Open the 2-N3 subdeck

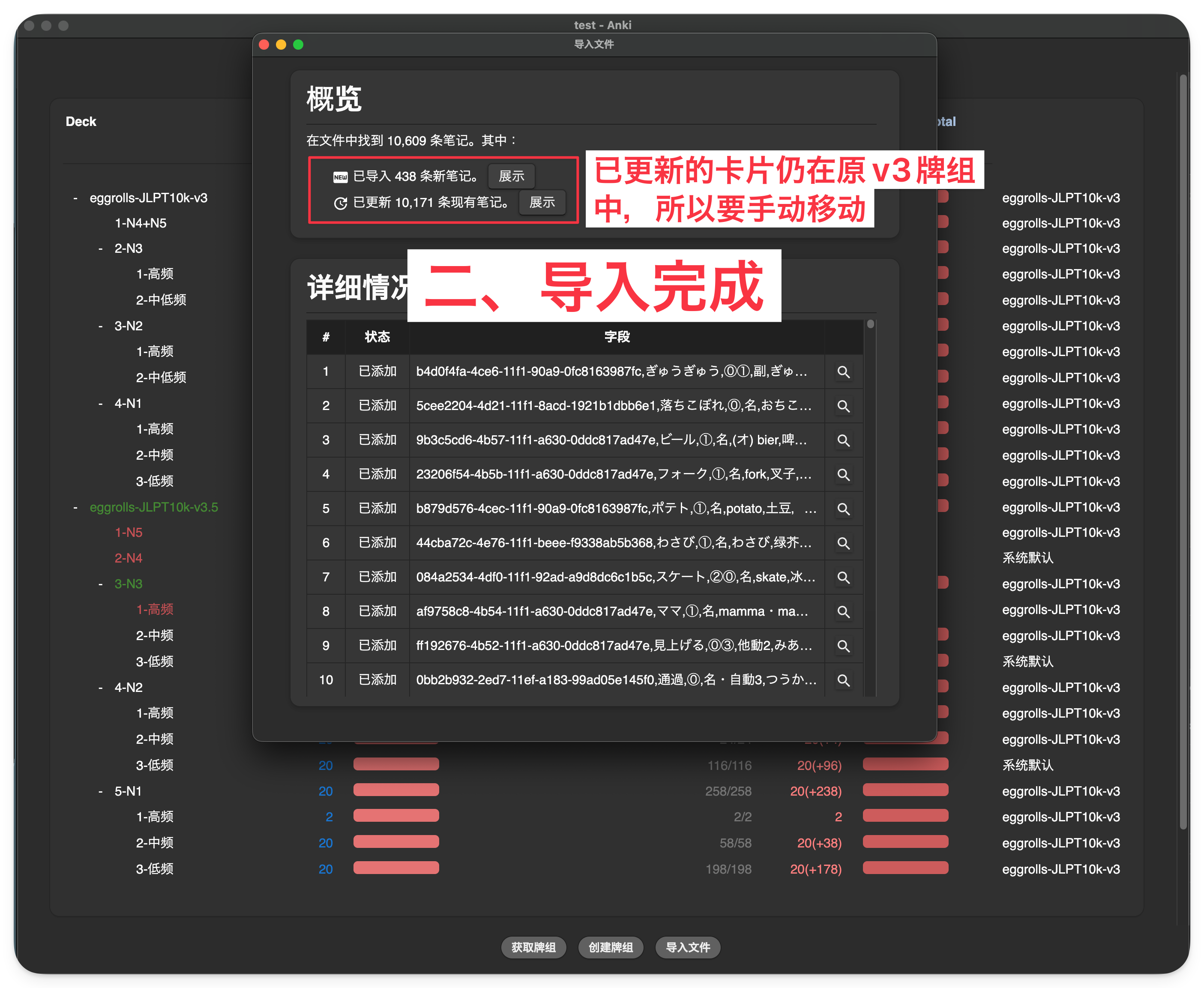point(129,248)
